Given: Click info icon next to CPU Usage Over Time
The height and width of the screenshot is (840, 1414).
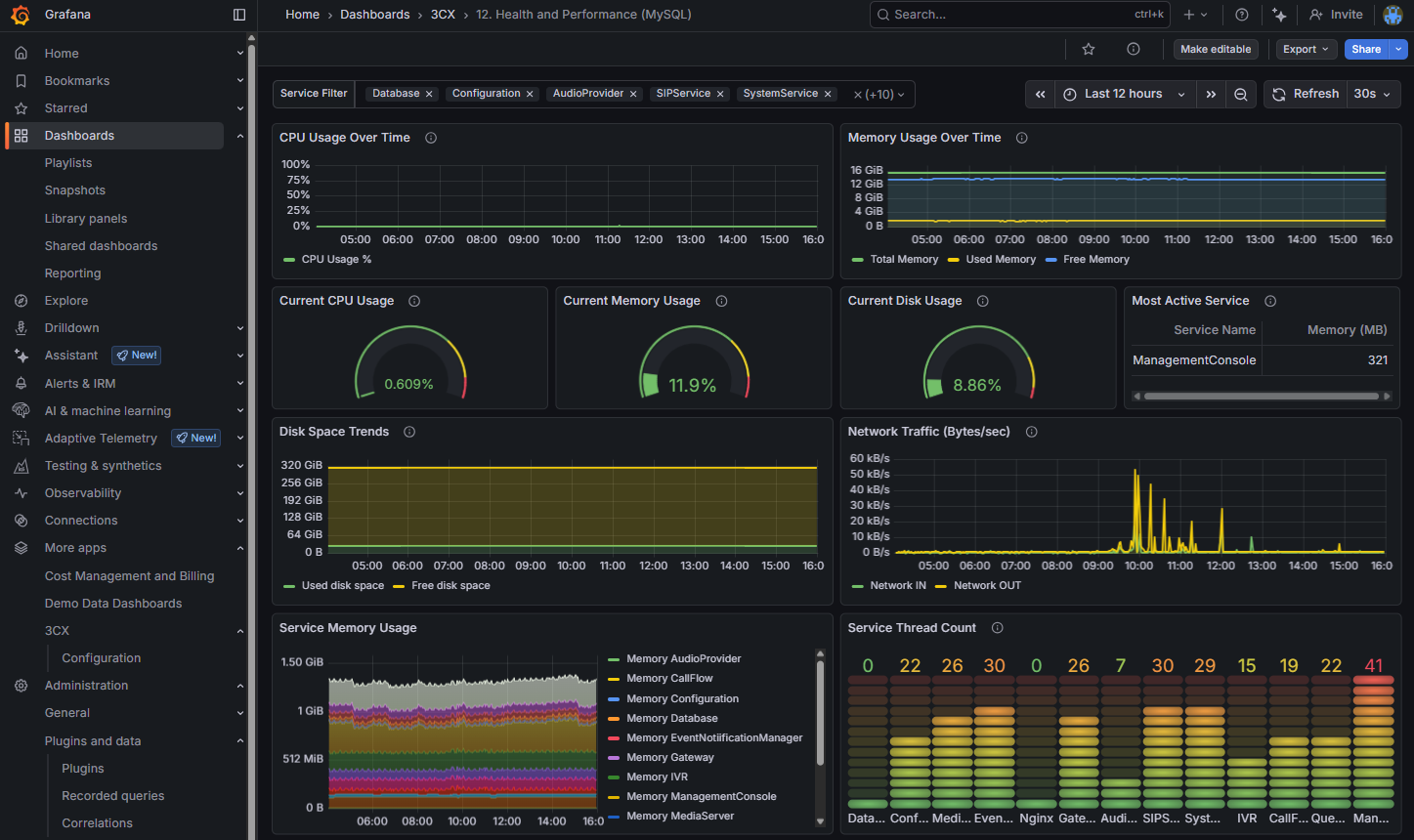Looking at the screenshot, I should click(x=431, y=138).
